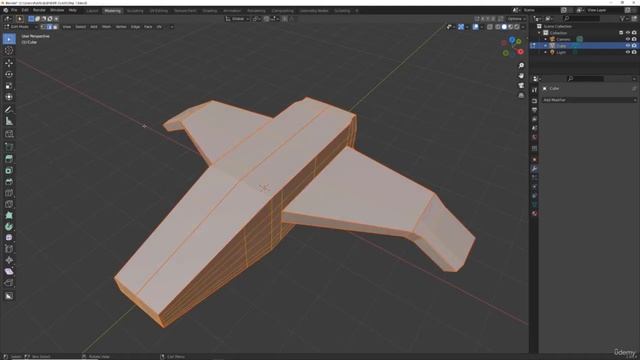Open the Edit Mode dropdown
This screenshot has height=360, width=640.
click(x=21, y=27)
